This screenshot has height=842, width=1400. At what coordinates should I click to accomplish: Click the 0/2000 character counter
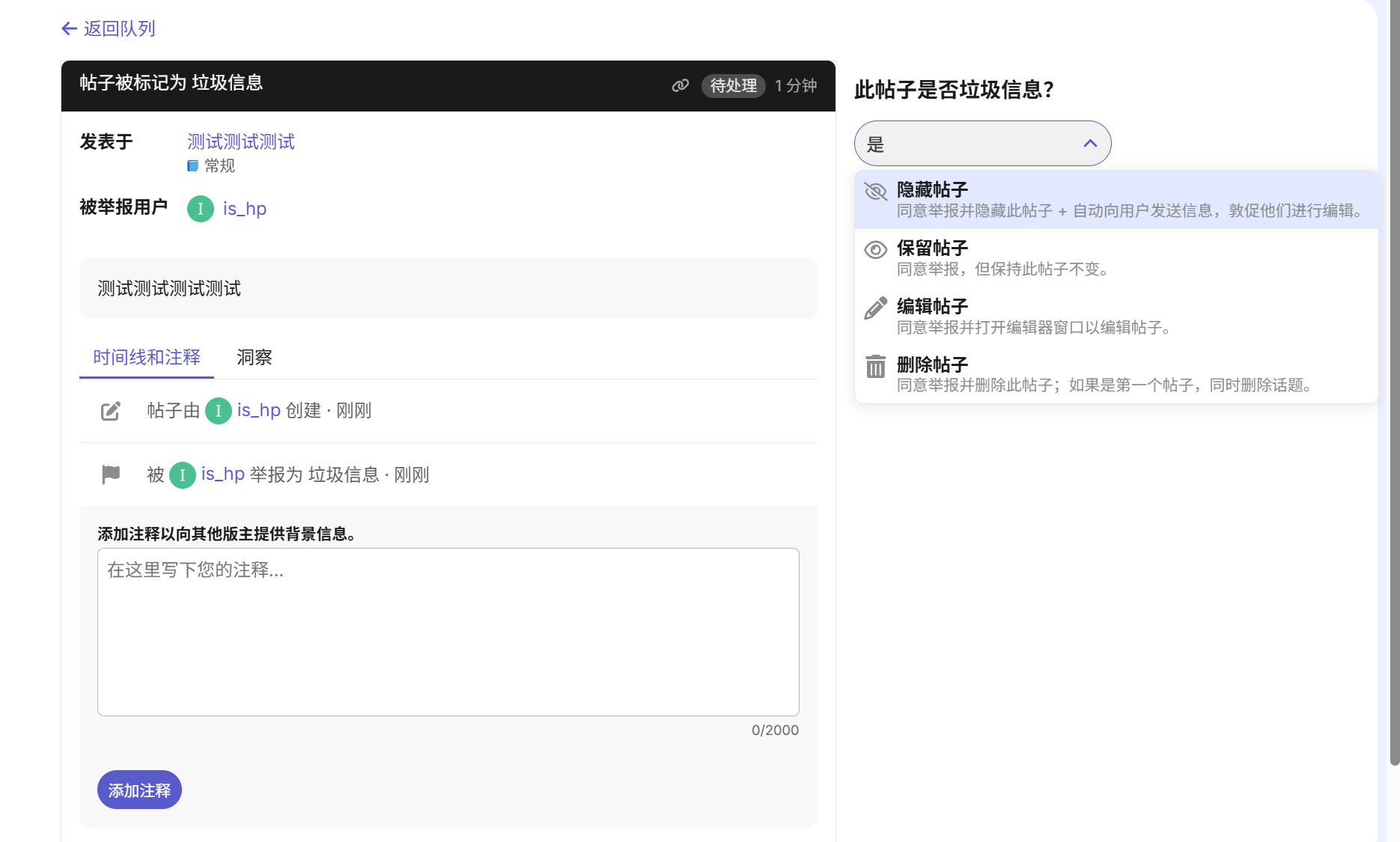coord(775,730)
